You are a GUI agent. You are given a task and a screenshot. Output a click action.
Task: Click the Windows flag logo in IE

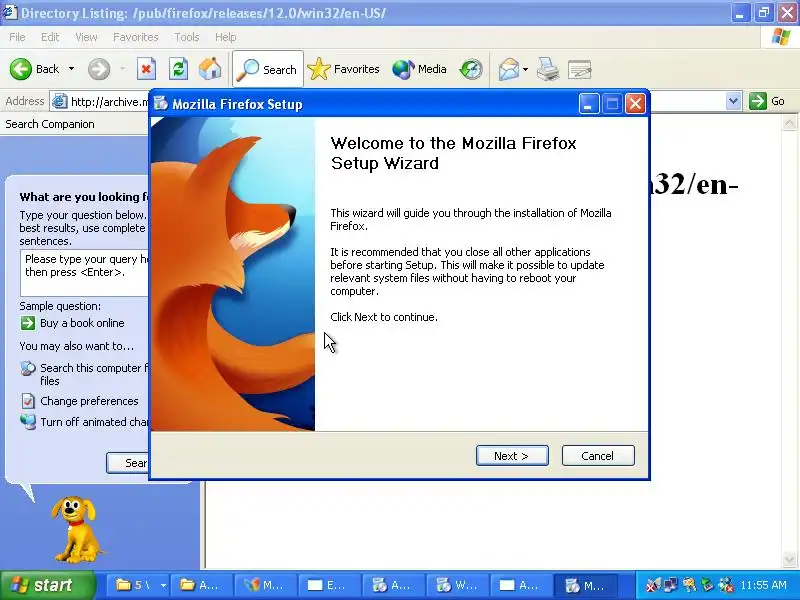click(781, 37)
